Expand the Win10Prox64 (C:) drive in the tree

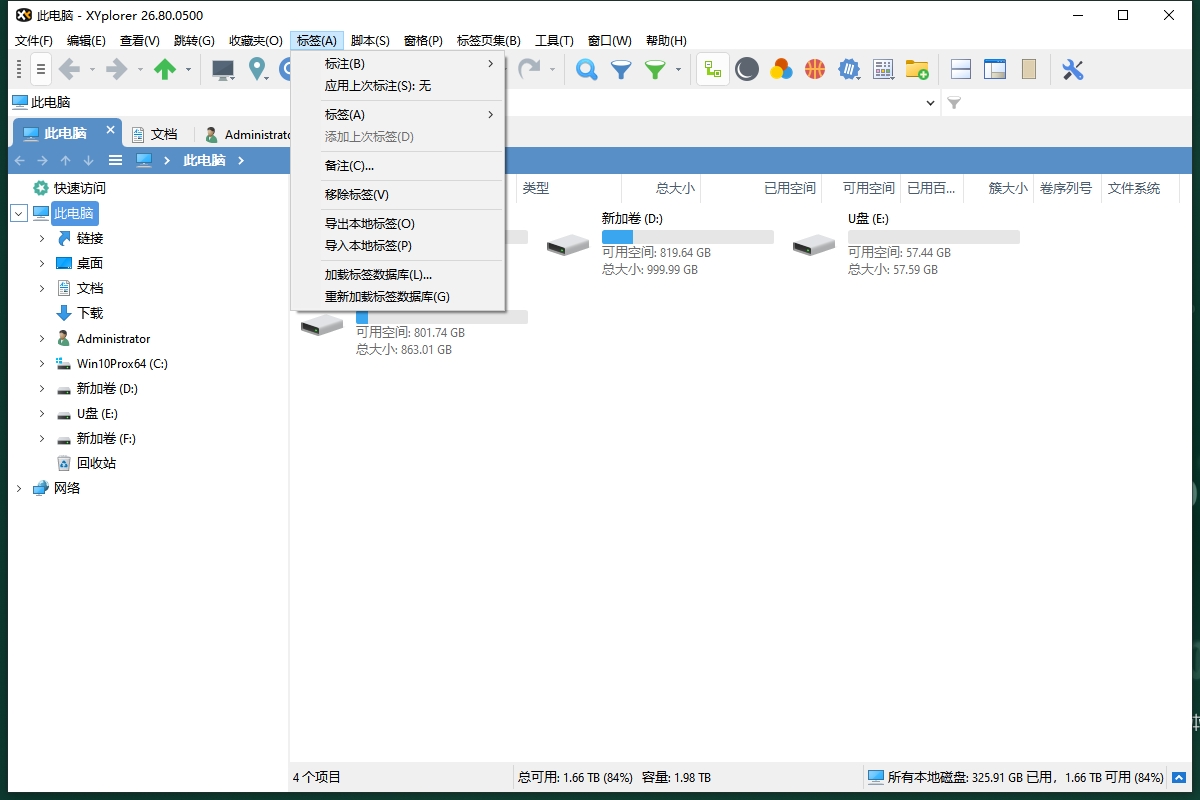point(40,363)
